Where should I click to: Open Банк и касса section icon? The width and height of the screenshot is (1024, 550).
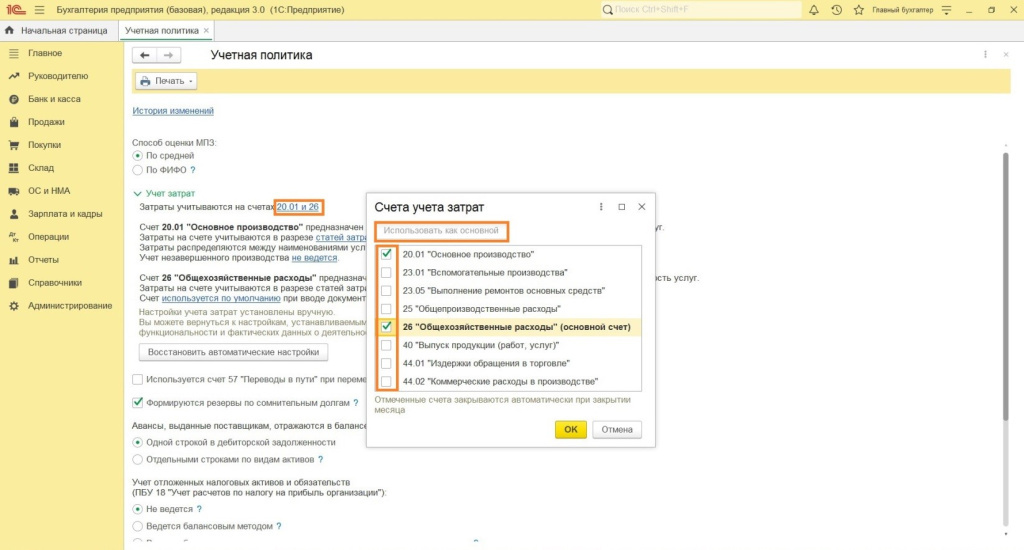14,99
